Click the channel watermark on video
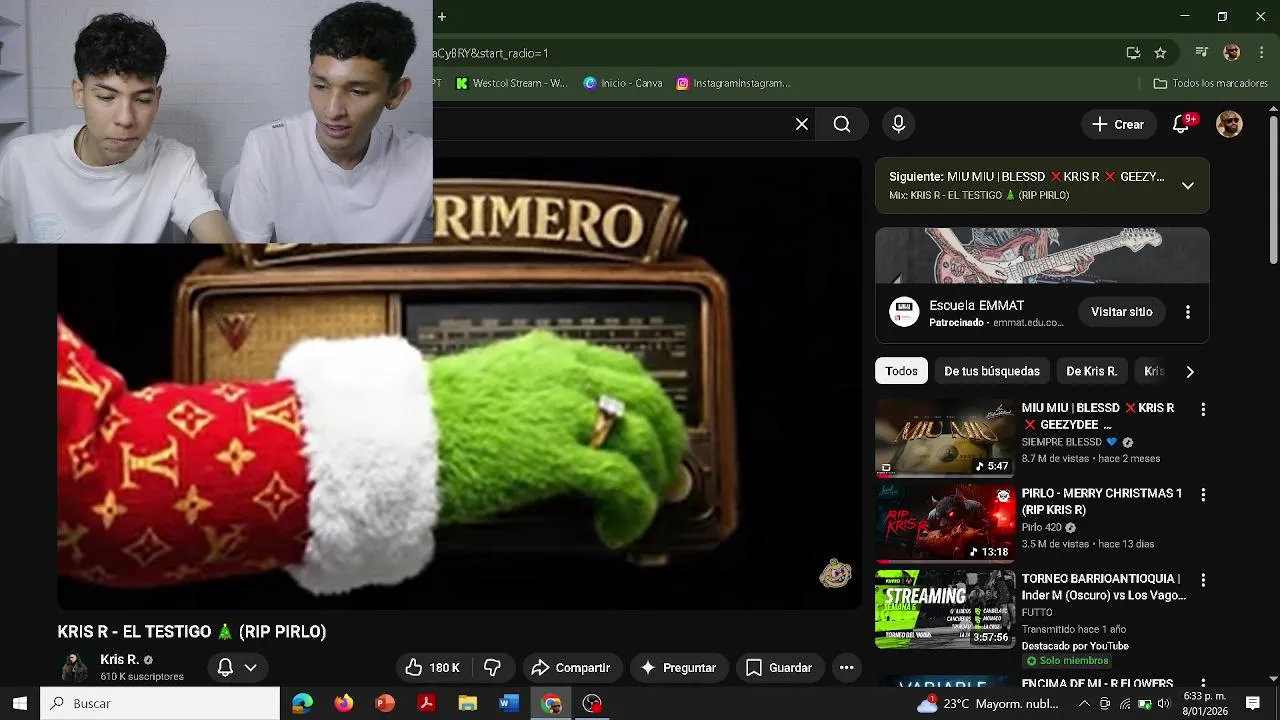The width and height of the screenshot is (1280, 720). point(835,573)
